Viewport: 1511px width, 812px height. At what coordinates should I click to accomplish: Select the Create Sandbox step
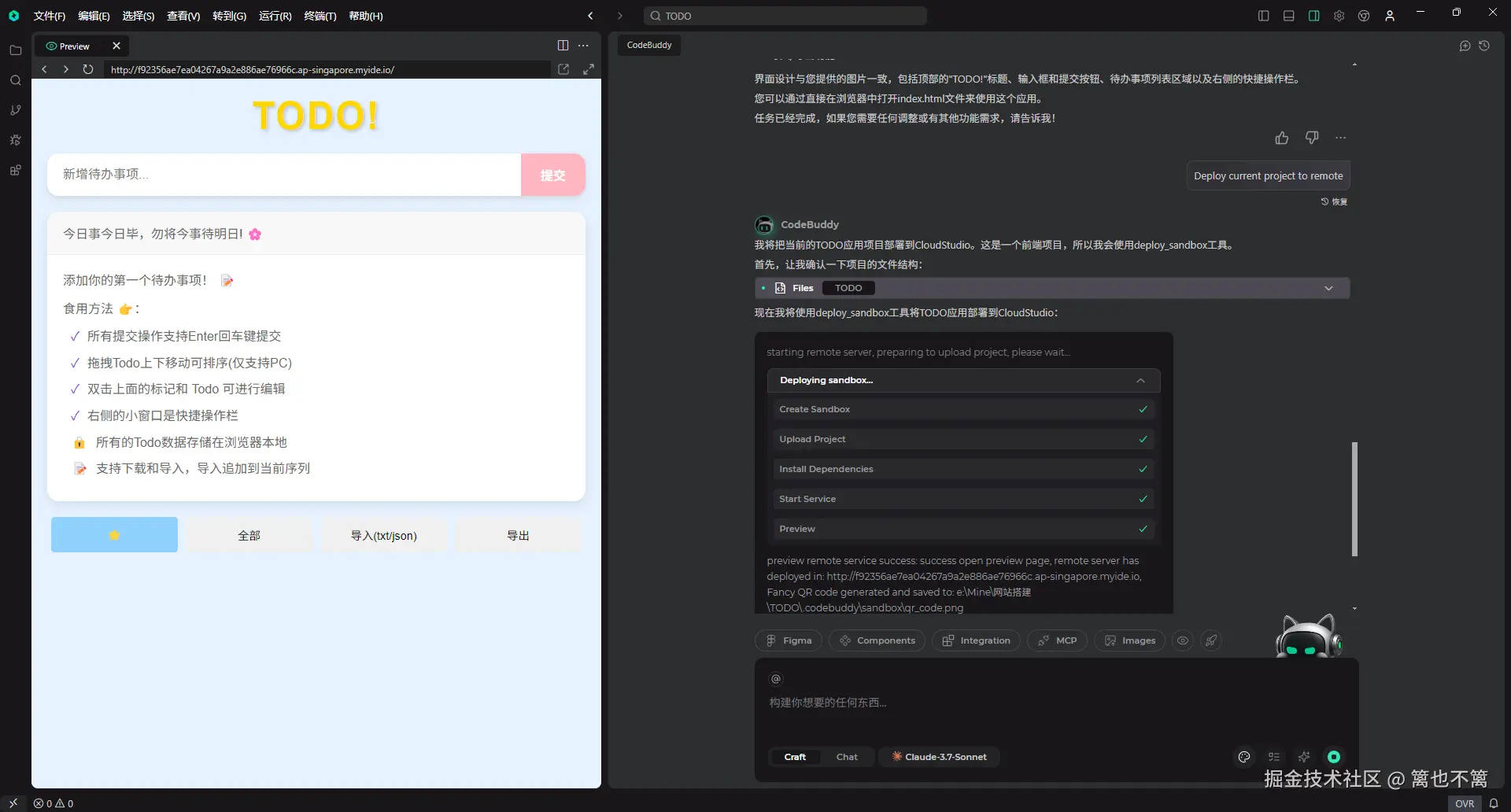click(x=963, y=409)
